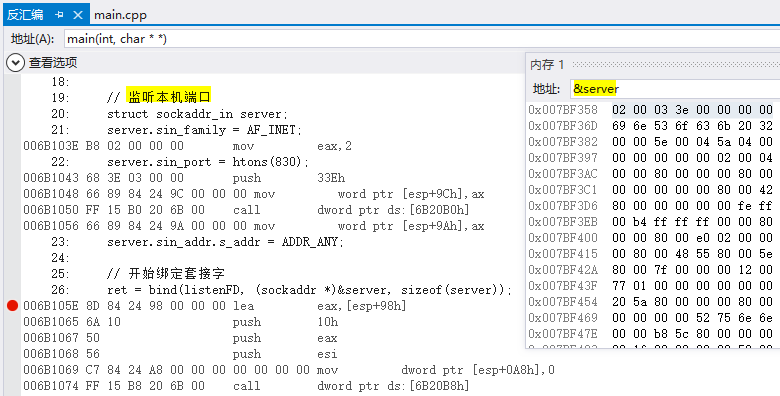This screenshot has width=780, height=396.
Task: Select memory row 0x007BF3C1
Action: pos(652,189)
